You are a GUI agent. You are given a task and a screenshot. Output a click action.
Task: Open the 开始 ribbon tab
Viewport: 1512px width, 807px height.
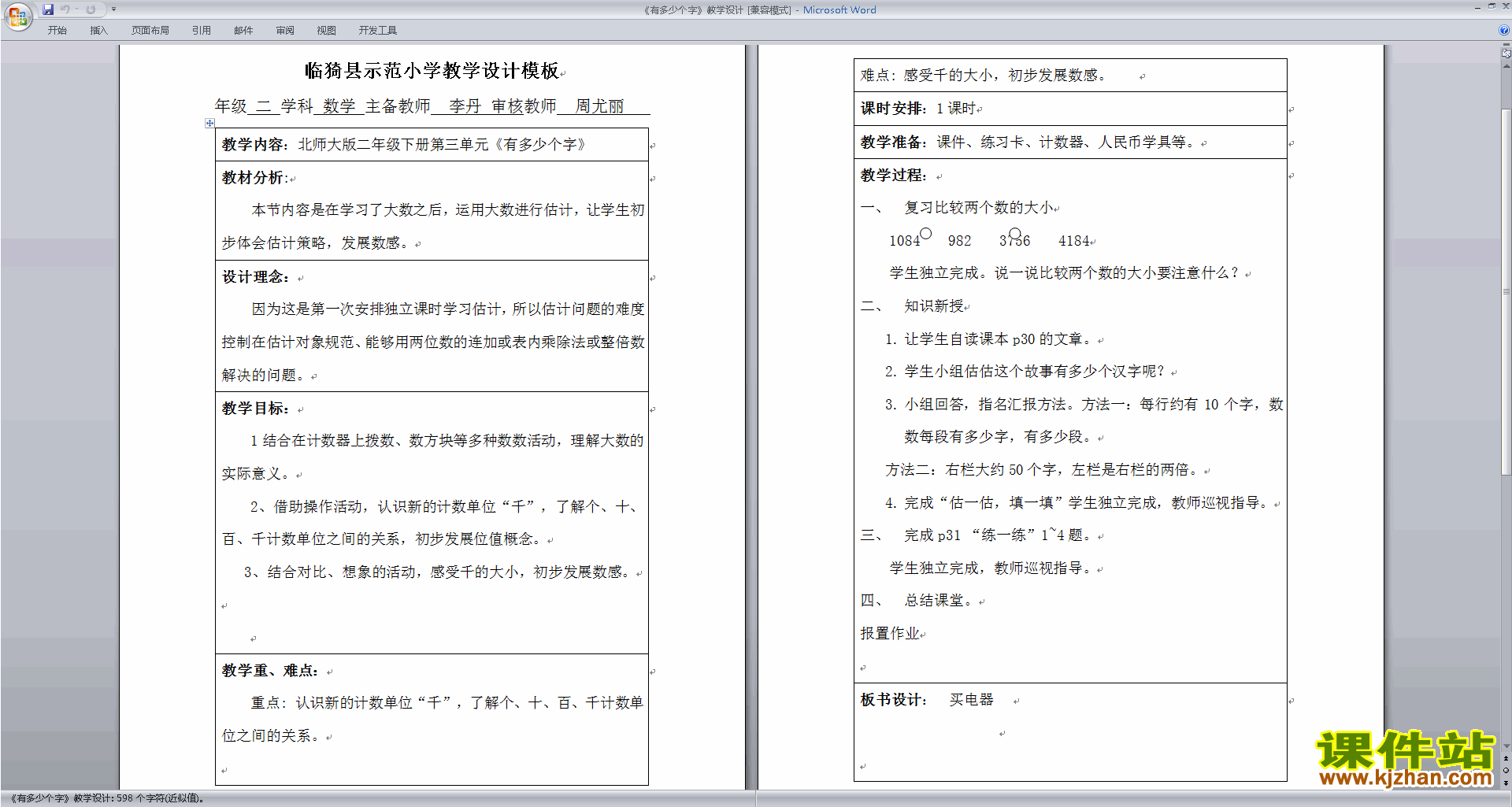click(57, 31)
